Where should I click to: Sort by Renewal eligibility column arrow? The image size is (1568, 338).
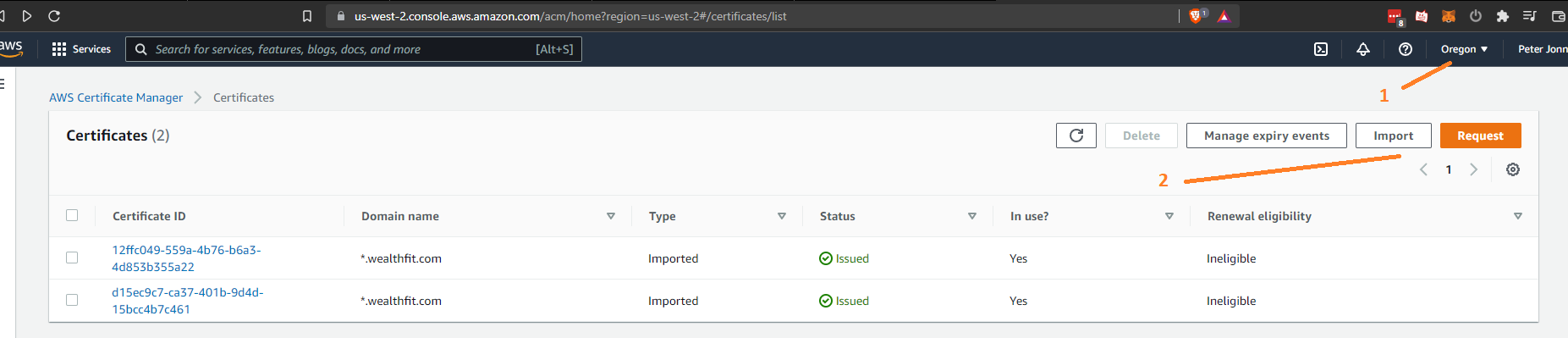[1518, 216]
